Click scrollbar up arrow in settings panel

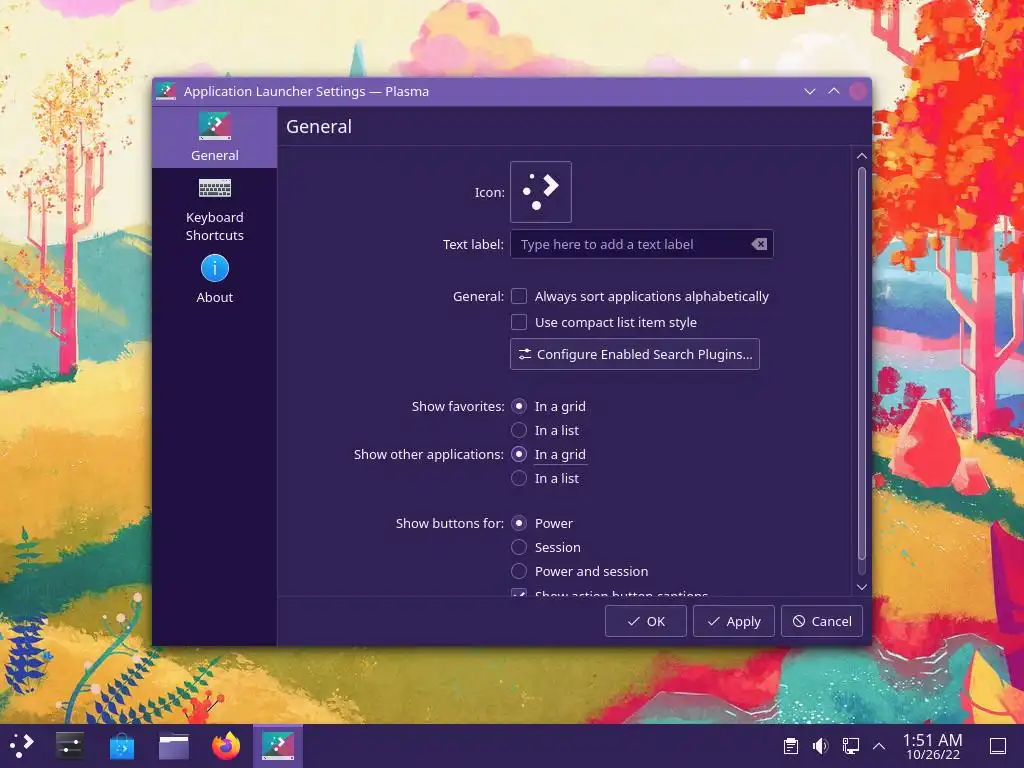(x=862, y=156)
